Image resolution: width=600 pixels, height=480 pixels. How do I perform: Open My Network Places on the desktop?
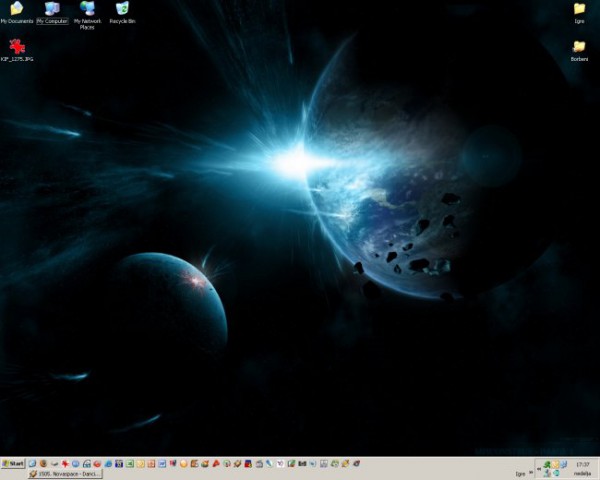[87, 15]
